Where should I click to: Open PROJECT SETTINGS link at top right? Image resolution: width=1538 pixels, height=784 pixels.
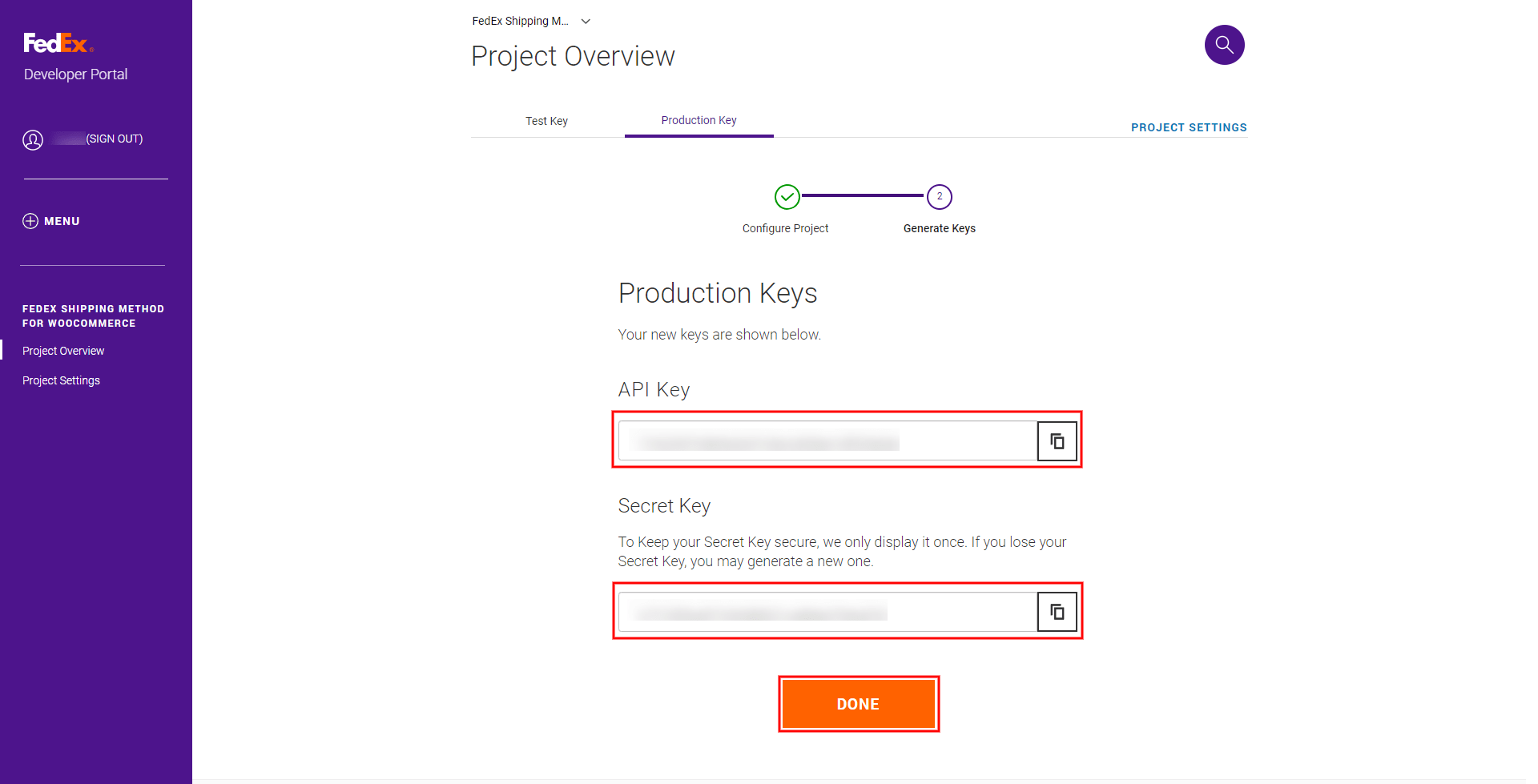coord(1189,127)
